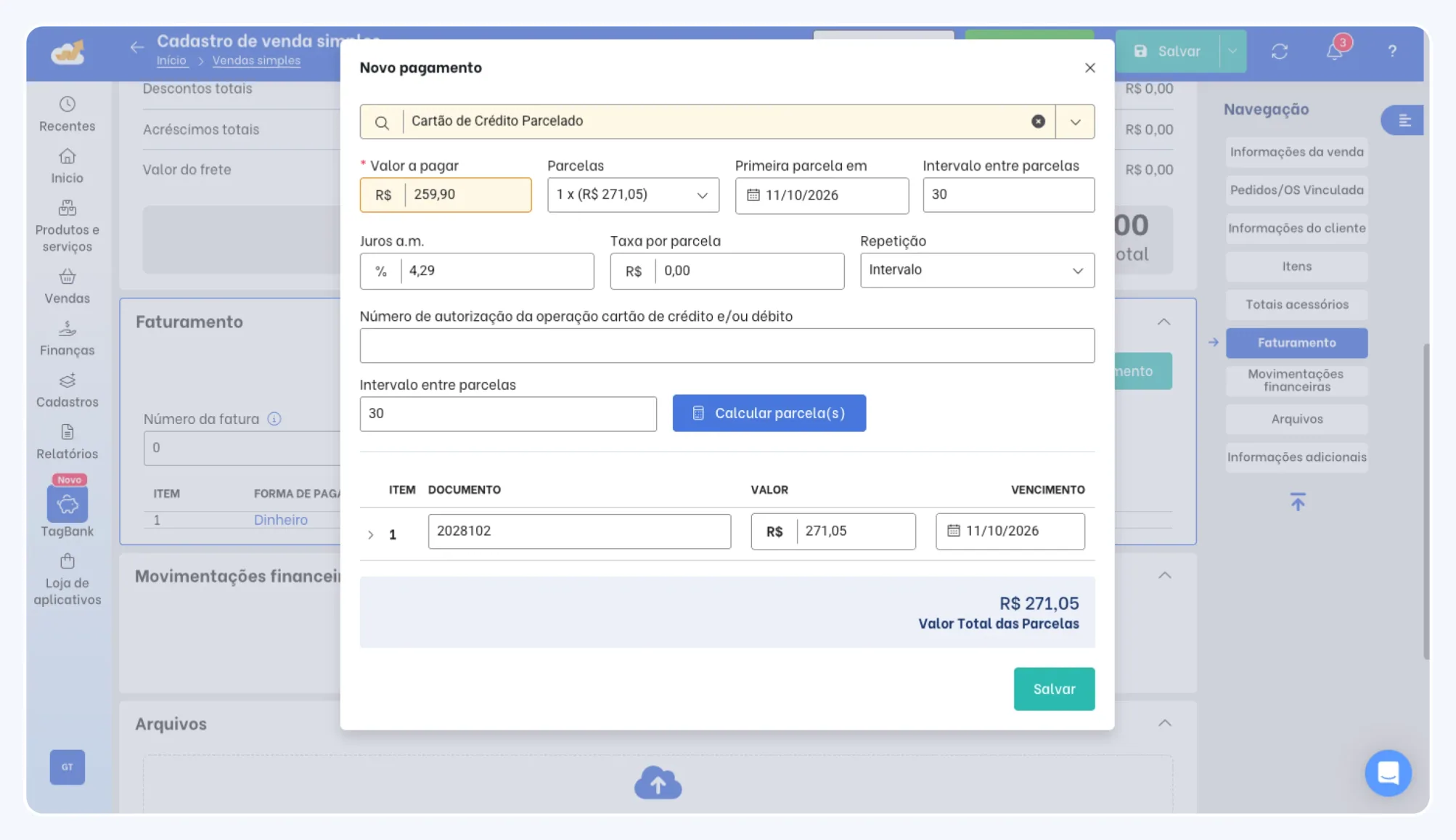This screenshot has width=1456, height=840.
Task: Open Relatórios in the sidebar
Action: pos(68,442)
